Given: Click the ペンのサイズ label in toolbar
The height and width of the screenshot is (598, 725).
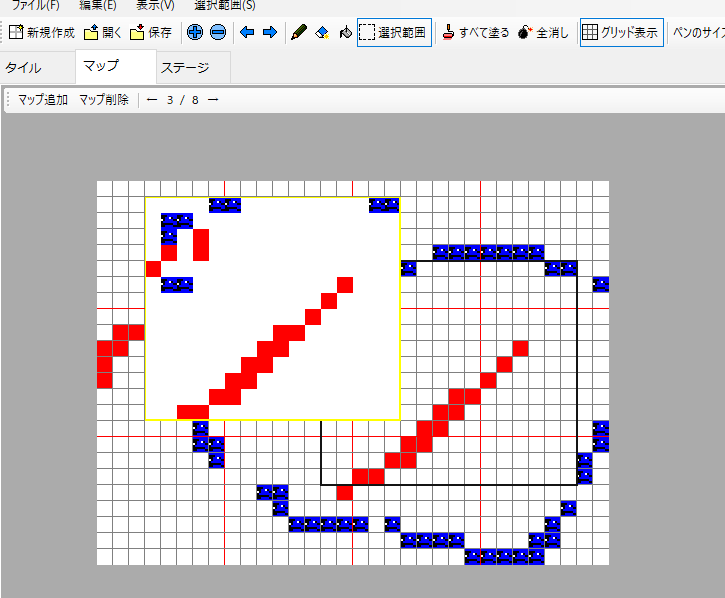Looking at the screenshot, I should pos(698,32).
